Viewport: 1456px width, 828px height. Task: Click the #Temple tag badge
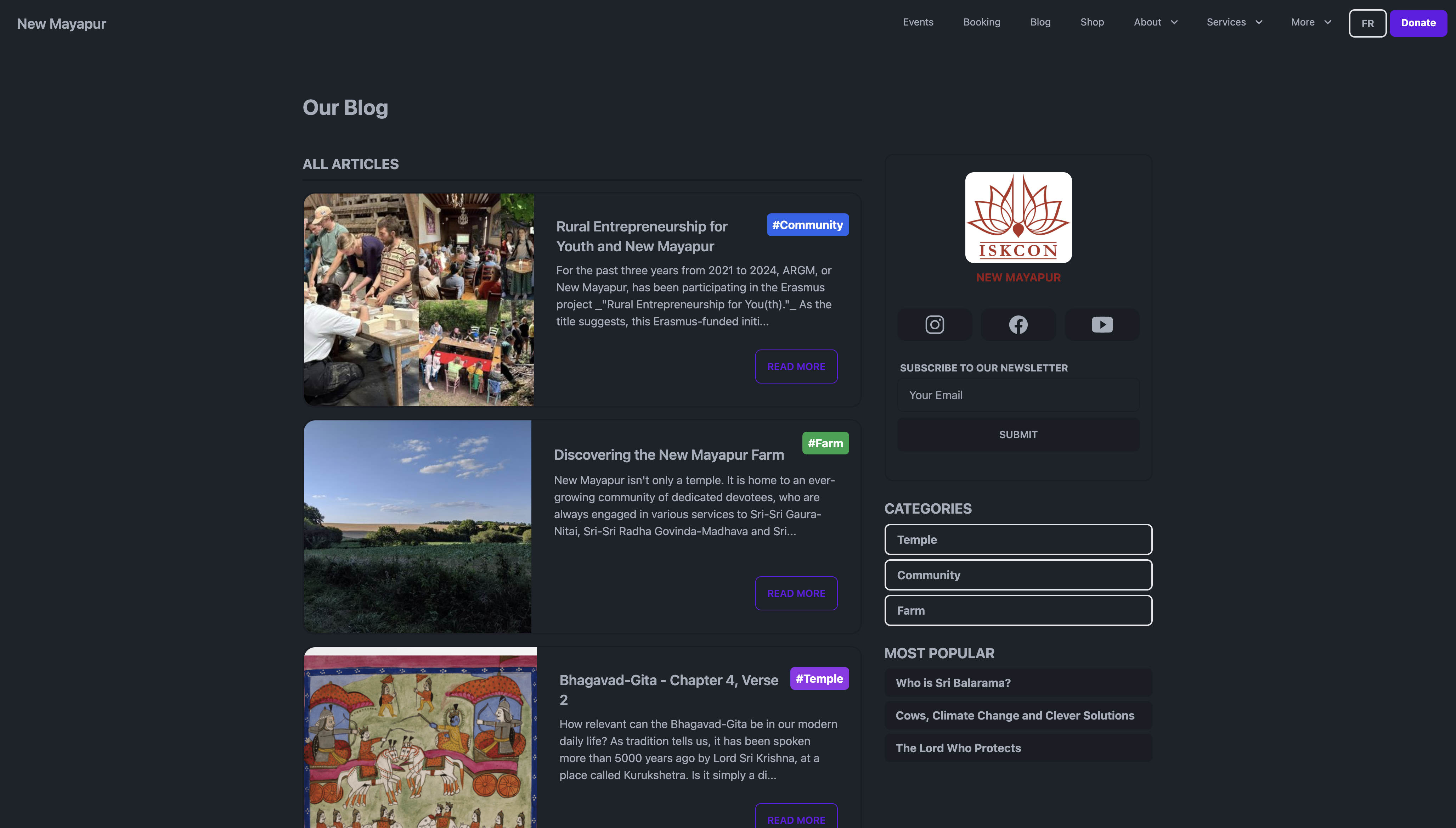819,678
